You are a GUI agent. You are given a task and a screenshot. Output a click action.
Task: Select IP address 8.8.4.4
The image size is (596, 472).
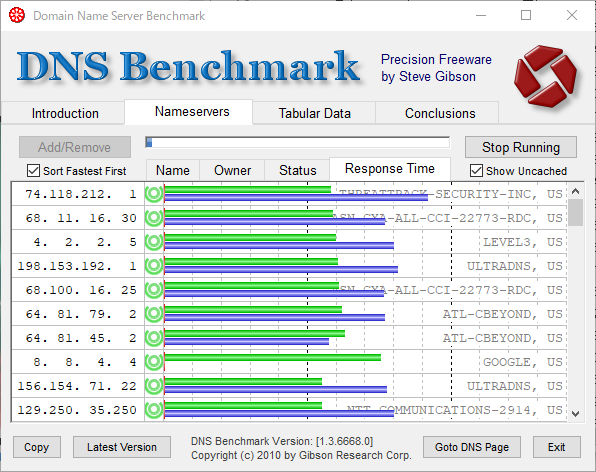(x=84, y=362)
